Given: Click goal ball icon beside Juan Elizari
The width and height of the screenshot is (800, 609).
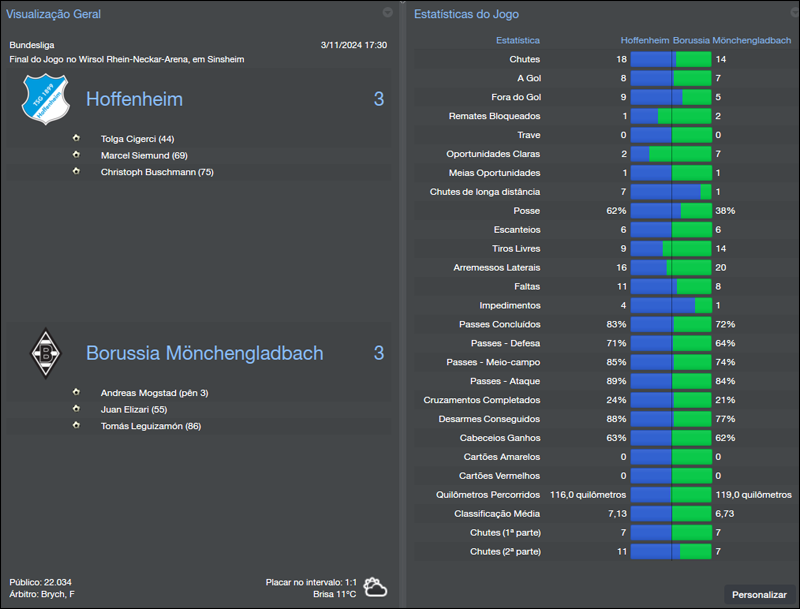Looking at the screenshot, I should pyautogui.click(x=75, y=409).
